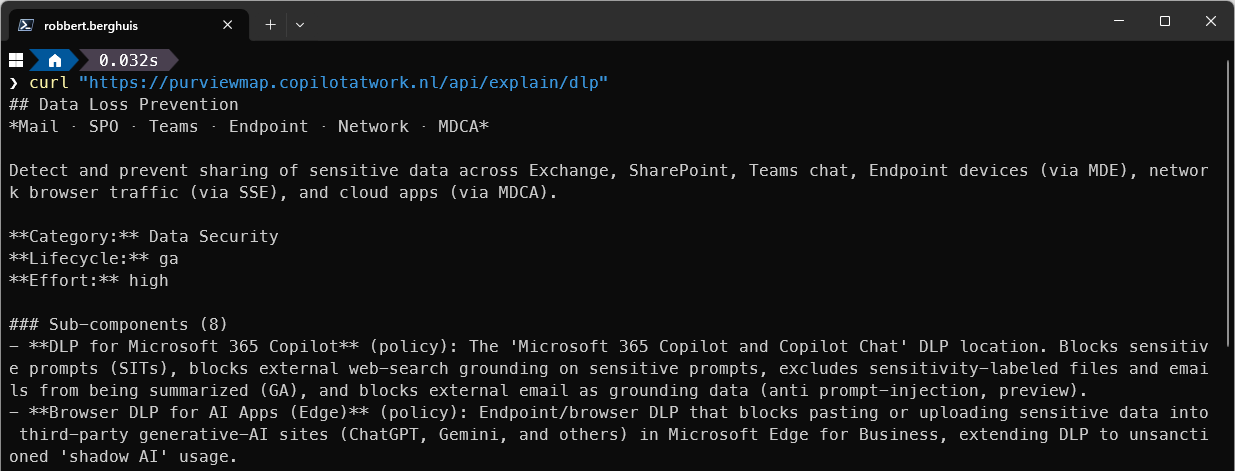Open a new terminal tab

(270, 24)
